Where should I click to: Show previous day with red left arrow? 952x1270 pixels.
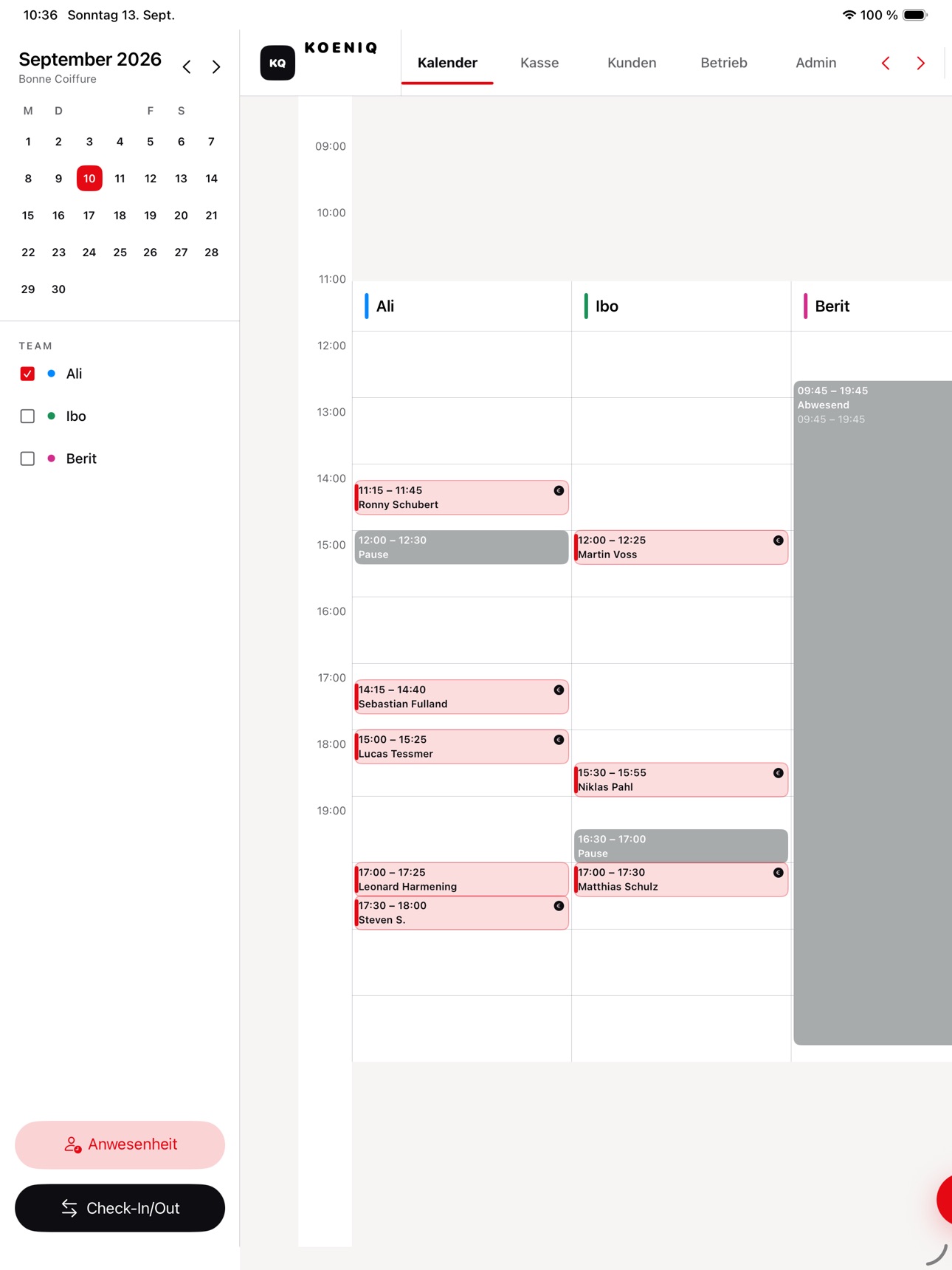click(886, 63)
